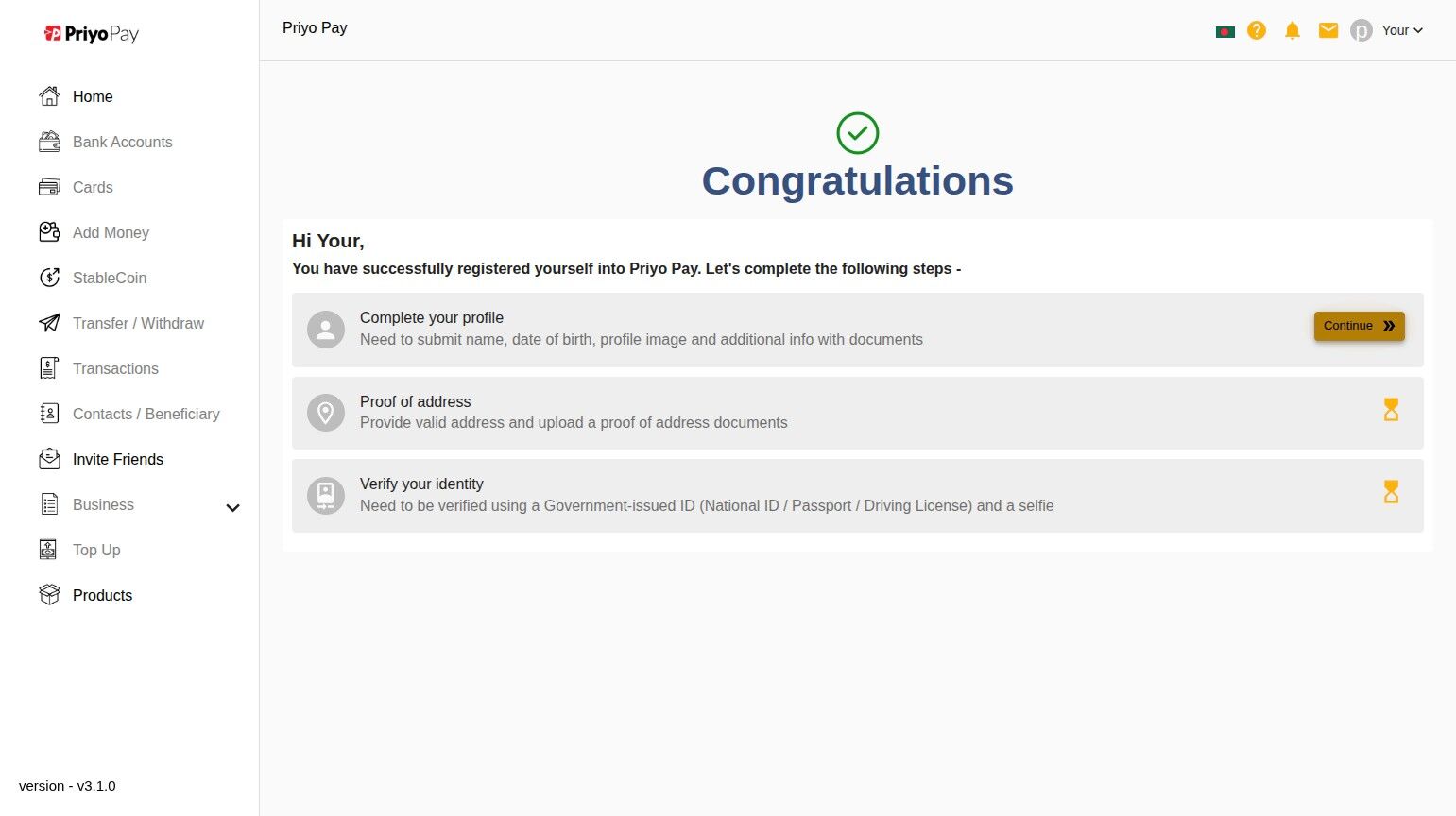Click the user profile avatar
The width and height of the screenshot is (1456, 816).
coord(1361,31)
